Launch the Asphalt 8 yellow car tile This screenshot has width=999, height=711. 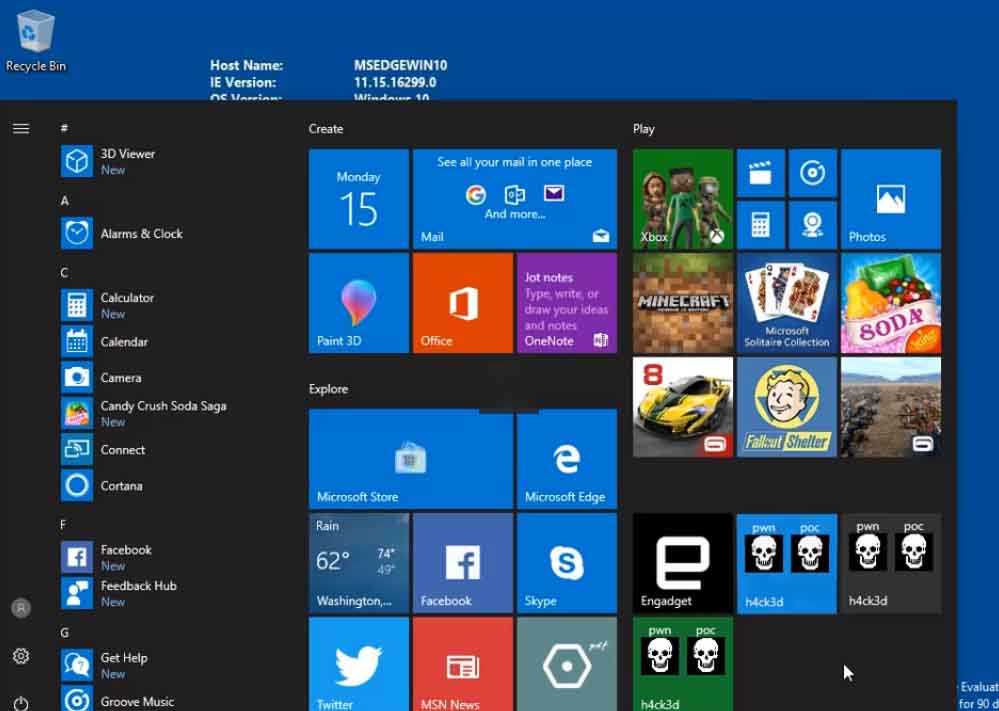(x=683, y=407)
